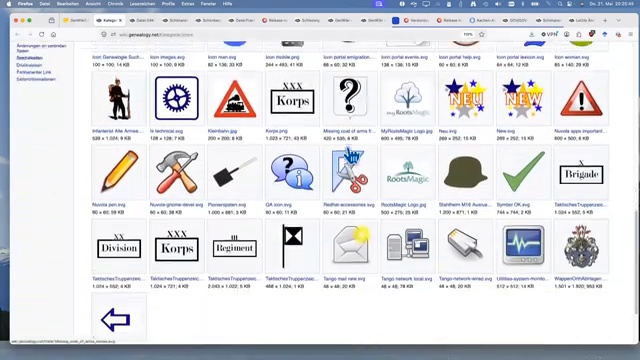Open the Ansicht menu

click(x=93, y=4)
